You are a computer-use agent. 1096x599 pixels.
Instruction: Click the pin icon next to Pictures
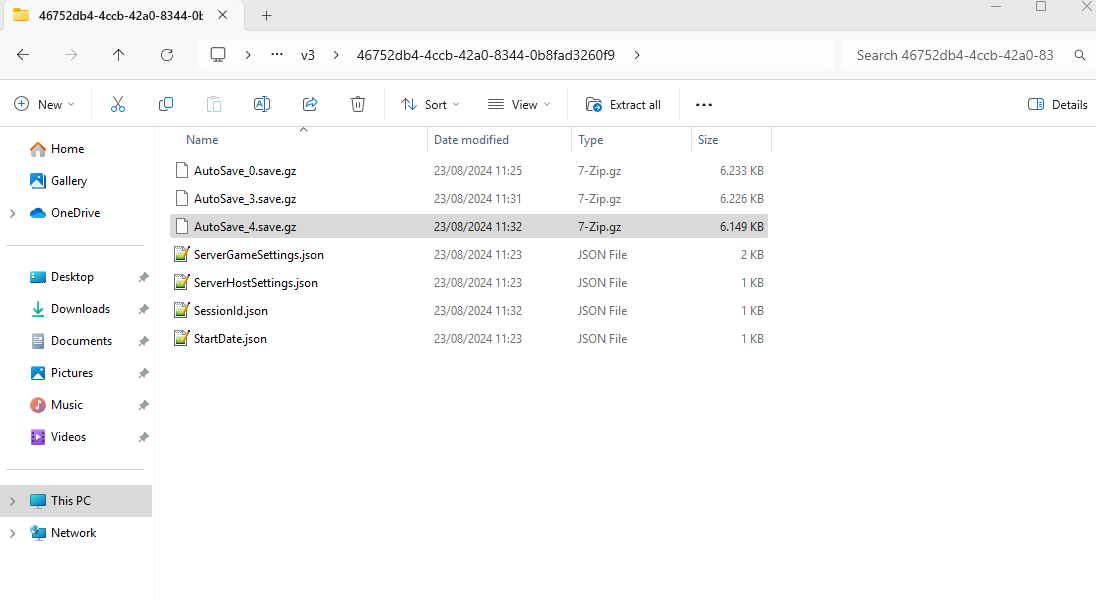(x=143, y=373)
